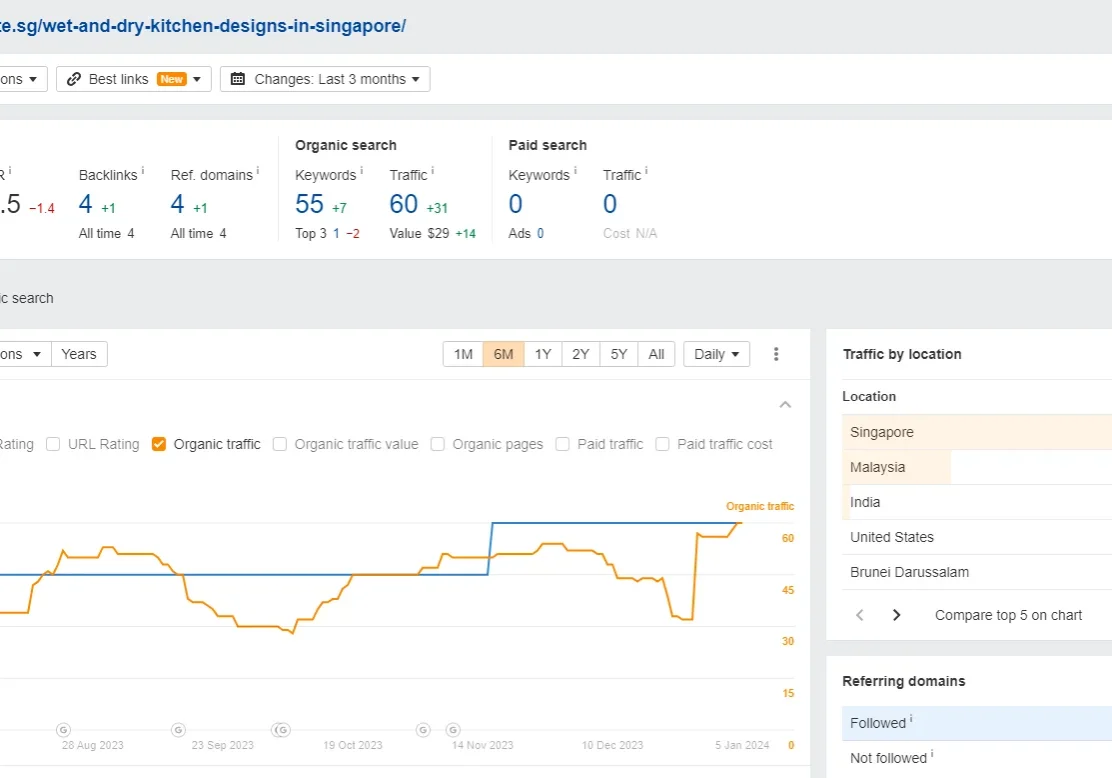1112x778 pixels.
Task: Switch to the All time range
Action: coord(656,354)
